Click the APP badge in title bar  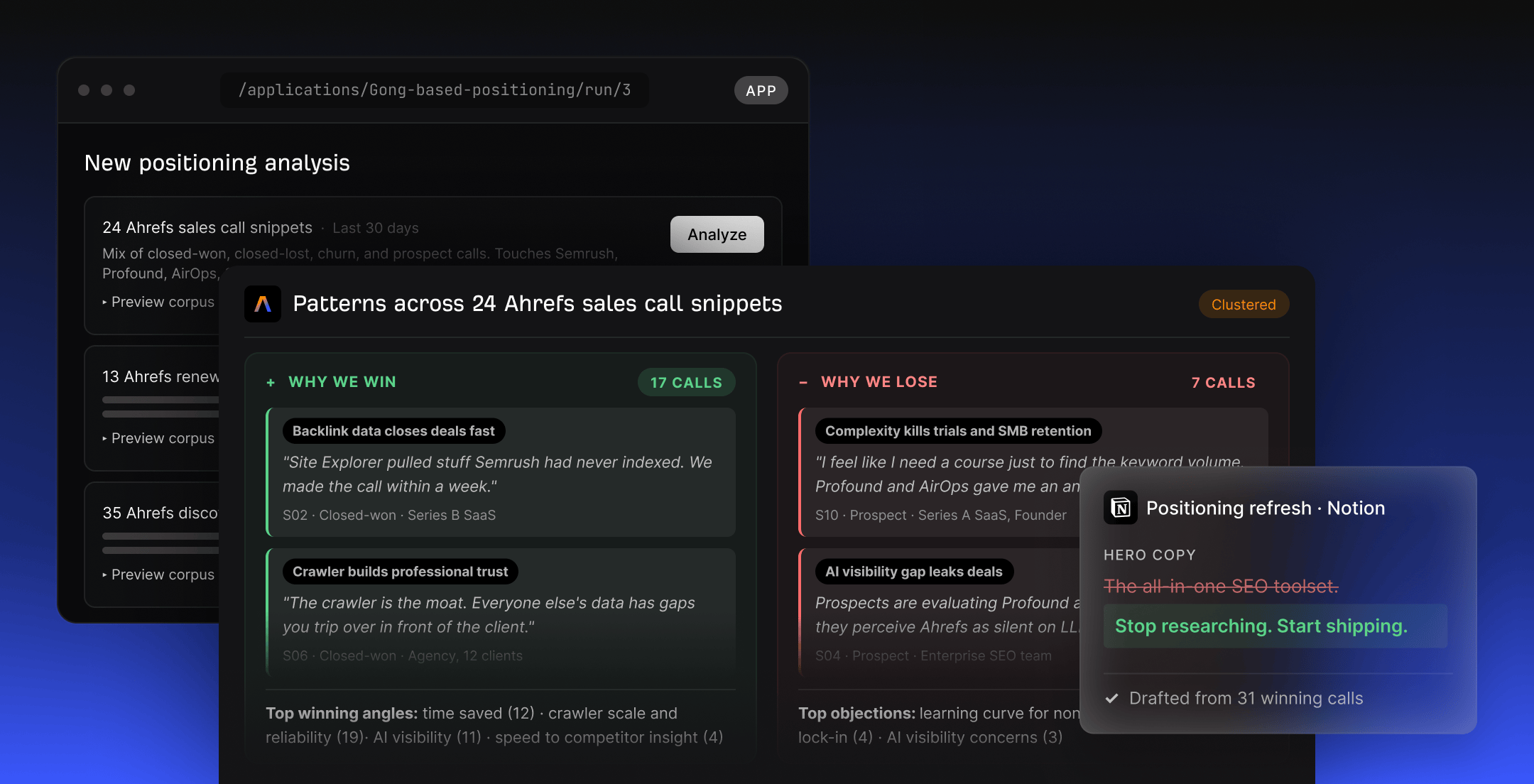coord(761,90)
